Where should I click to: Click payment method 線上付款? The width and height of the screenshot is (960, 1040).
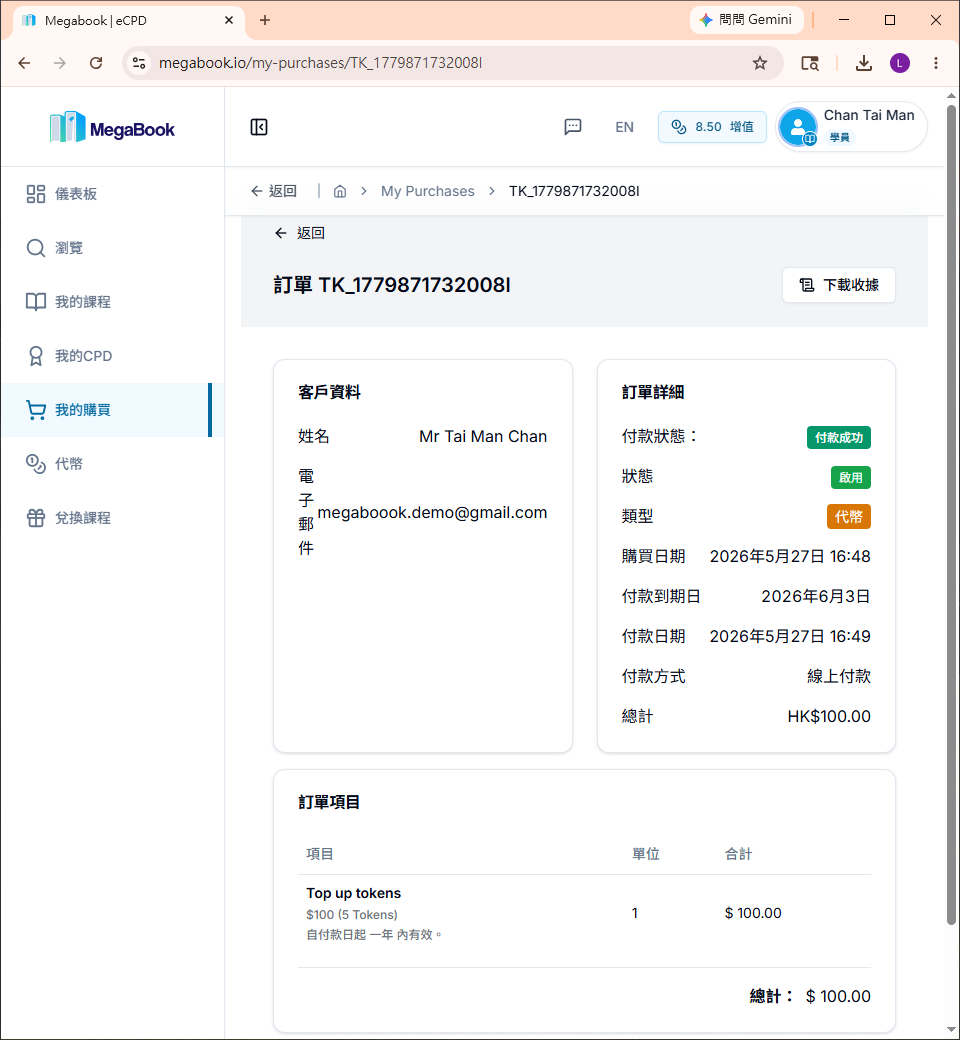tap(839, 677)
